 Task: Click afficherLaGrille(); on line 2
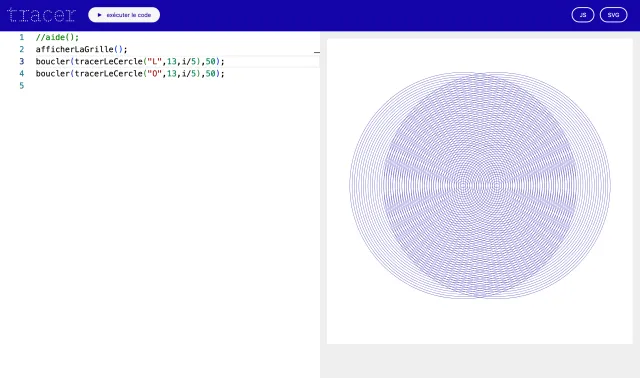[82, 49]
